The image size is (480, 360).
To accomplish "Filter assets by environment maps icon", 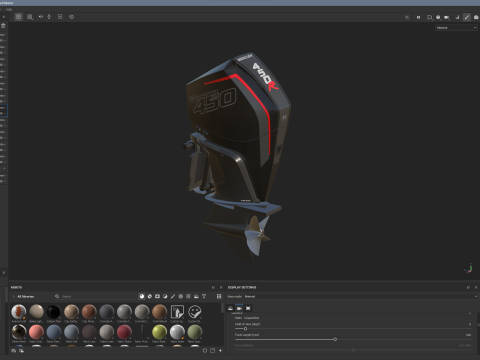I will coord(196,296).
